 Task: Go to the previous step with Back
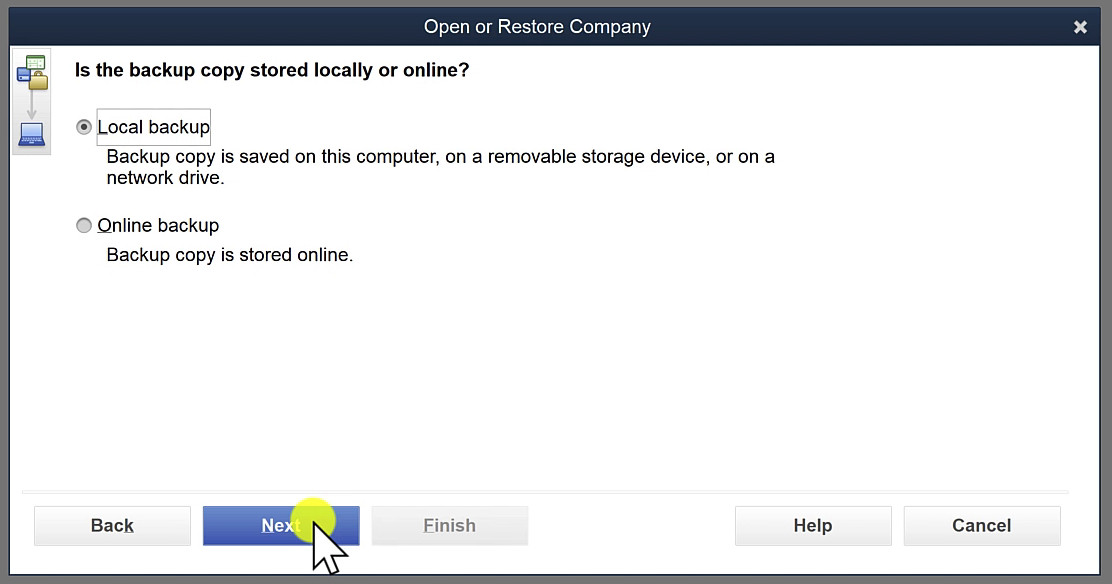click(x=112, y=526)
